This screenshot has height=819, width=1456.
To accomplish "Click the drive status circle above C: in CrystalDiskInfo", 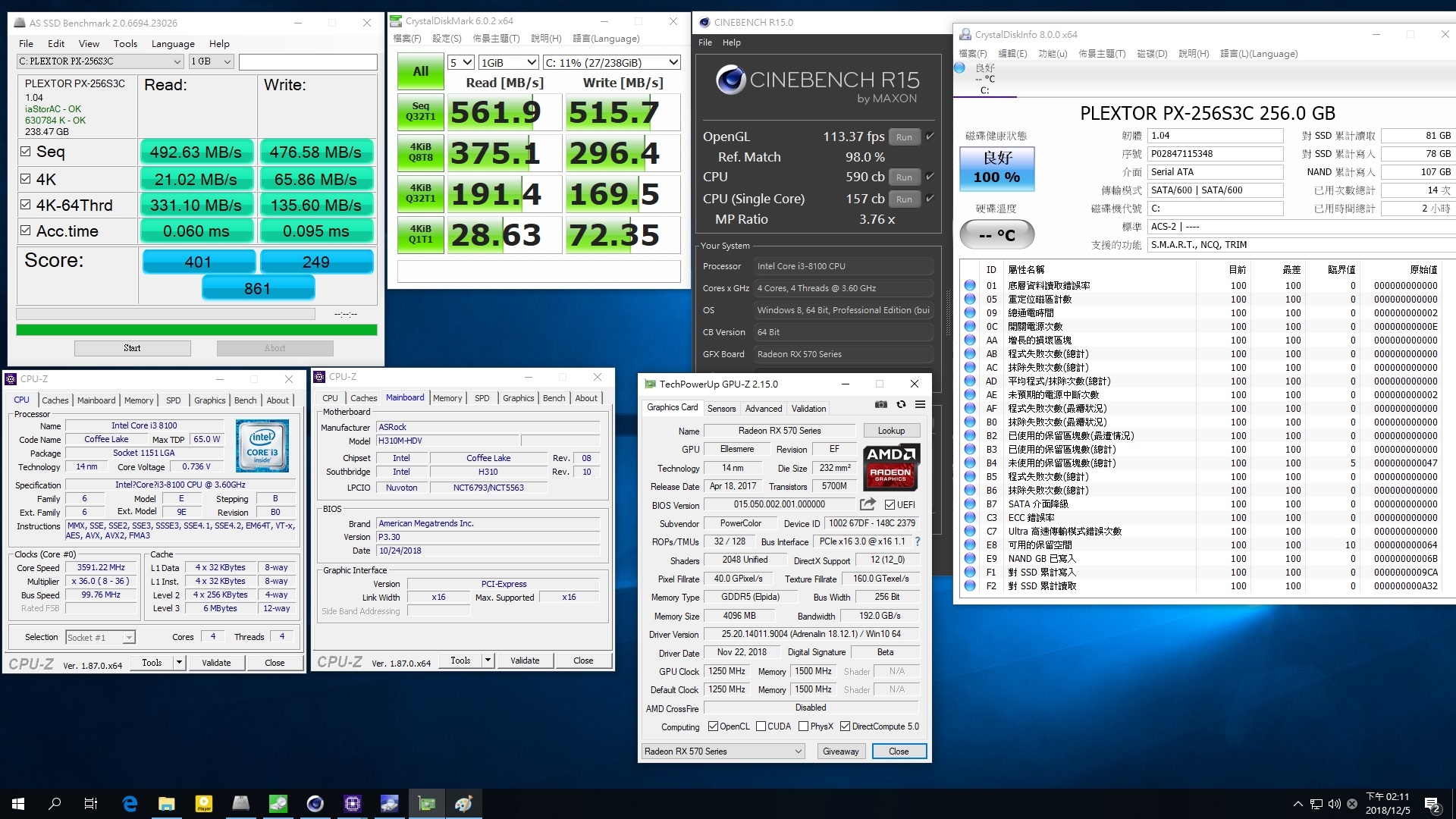I will point(959,68).
